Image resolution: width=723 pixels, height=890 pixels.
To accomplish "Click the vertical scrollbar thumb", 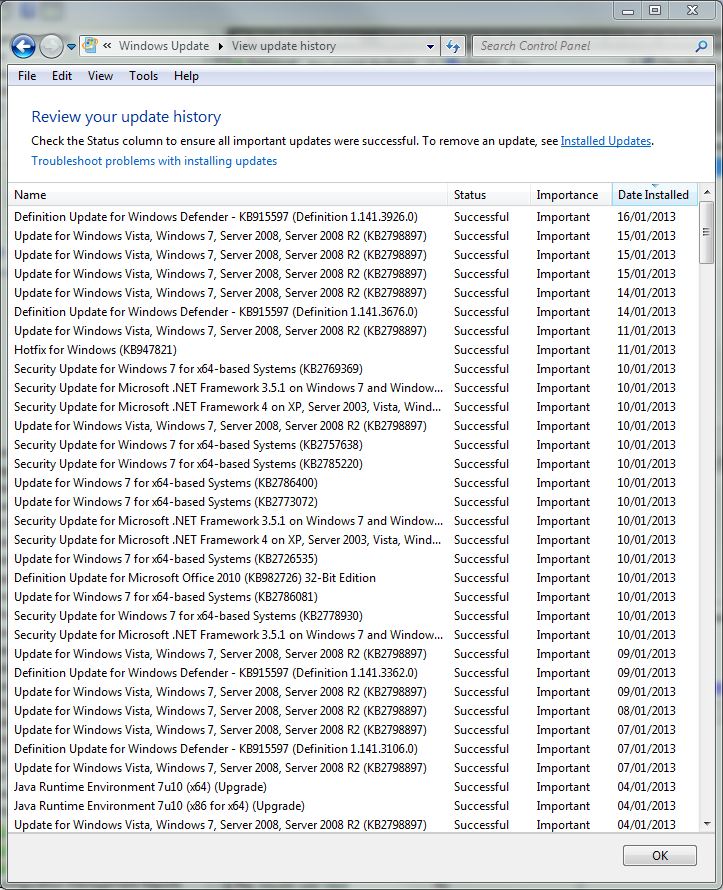I will pyautogui.click(x=707, y=232).
